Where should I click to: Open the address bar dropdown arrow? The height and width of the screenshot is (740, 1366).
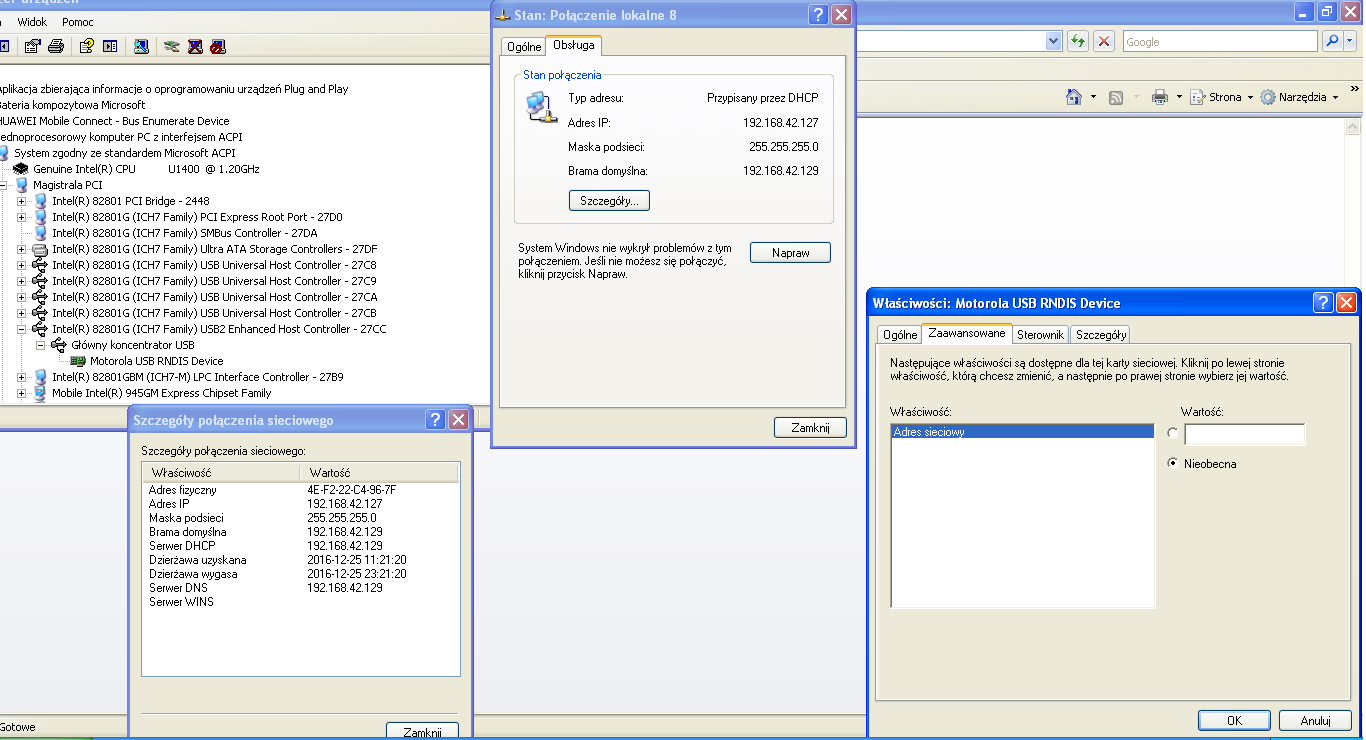pos(1053,41)
